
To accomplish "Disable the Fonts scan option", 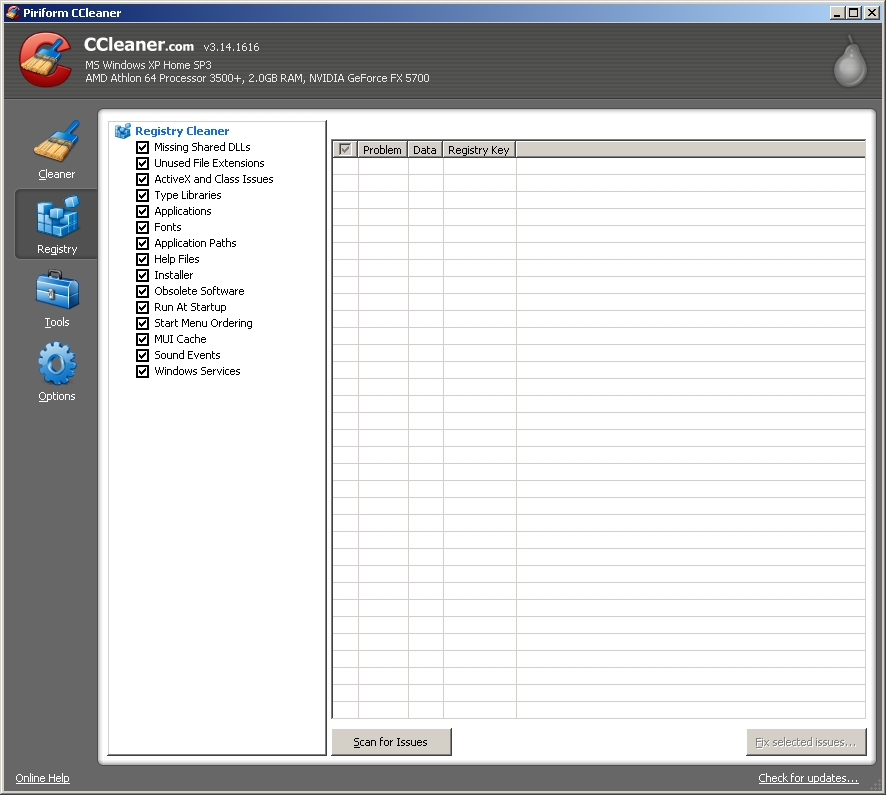I will tap(142, 227).
